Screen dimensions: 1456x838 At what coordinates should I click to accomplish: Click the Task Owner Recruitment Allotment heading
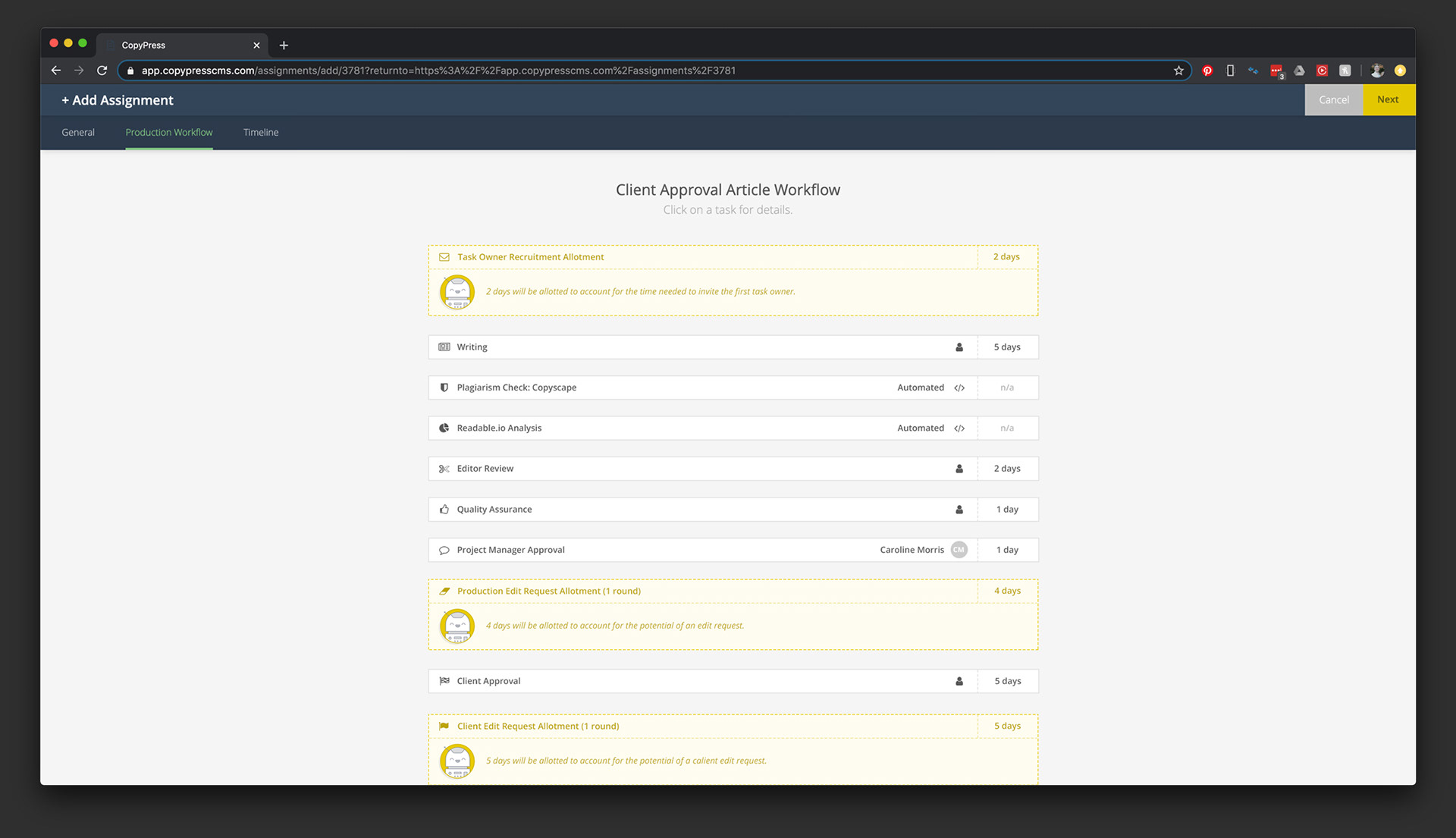click(530, 257)
